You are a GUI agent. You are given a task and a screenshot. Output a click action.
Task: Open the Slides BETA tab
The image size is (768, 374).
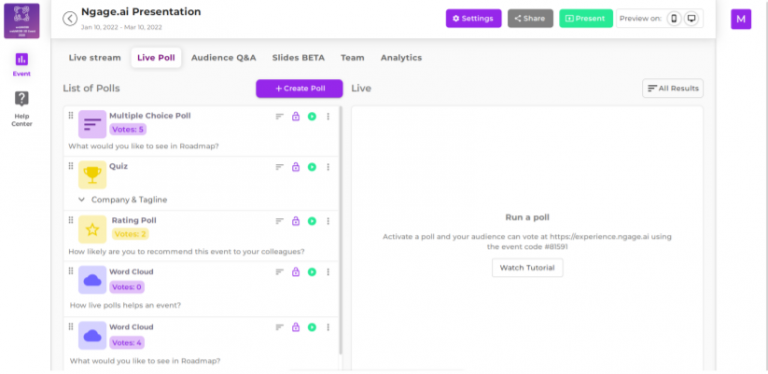[x=298, y=58]
